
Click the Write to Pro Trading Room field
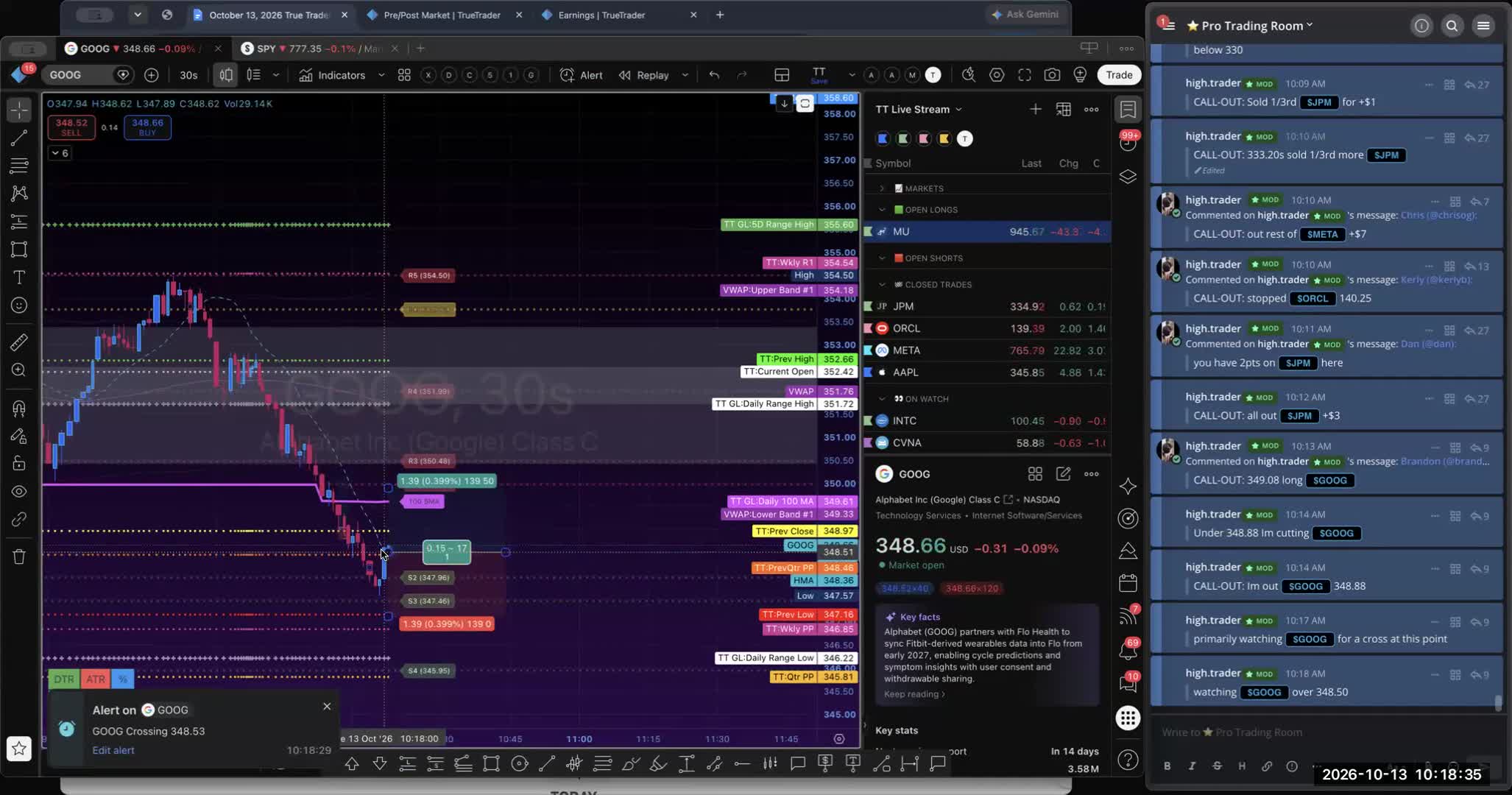pos(1325,732)
